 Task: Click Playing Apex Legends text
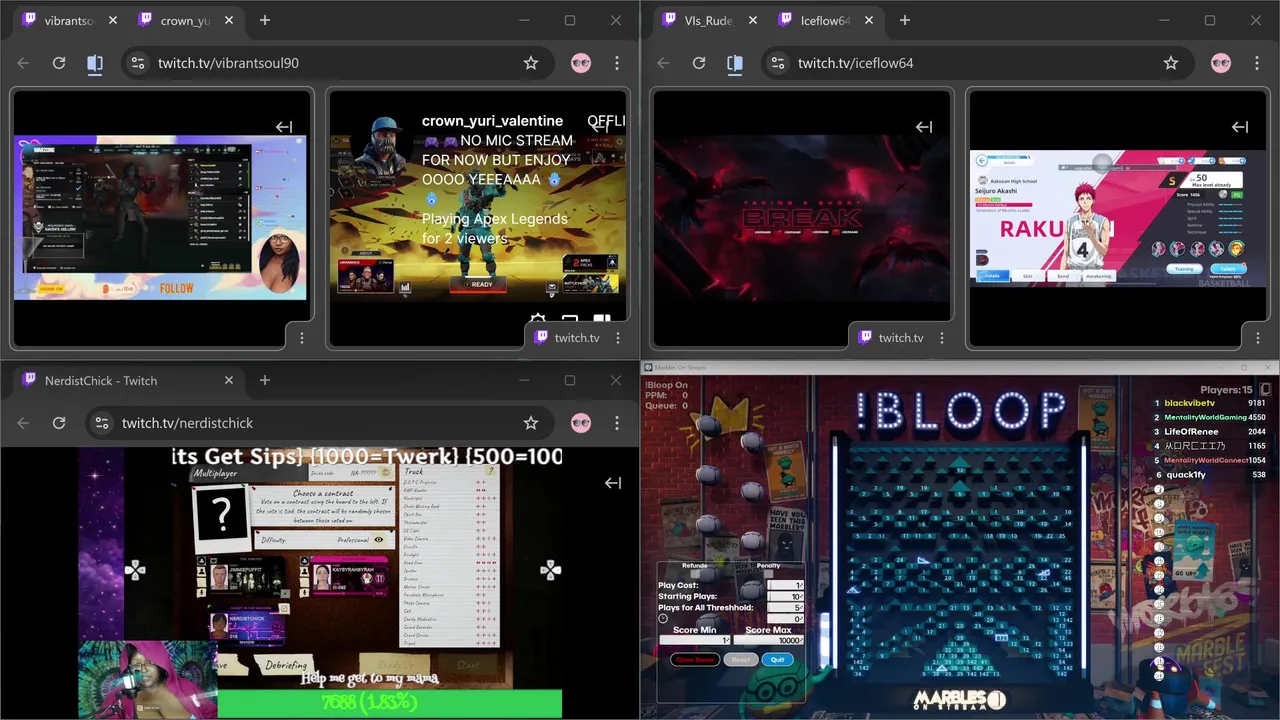[x=495, y=219]
